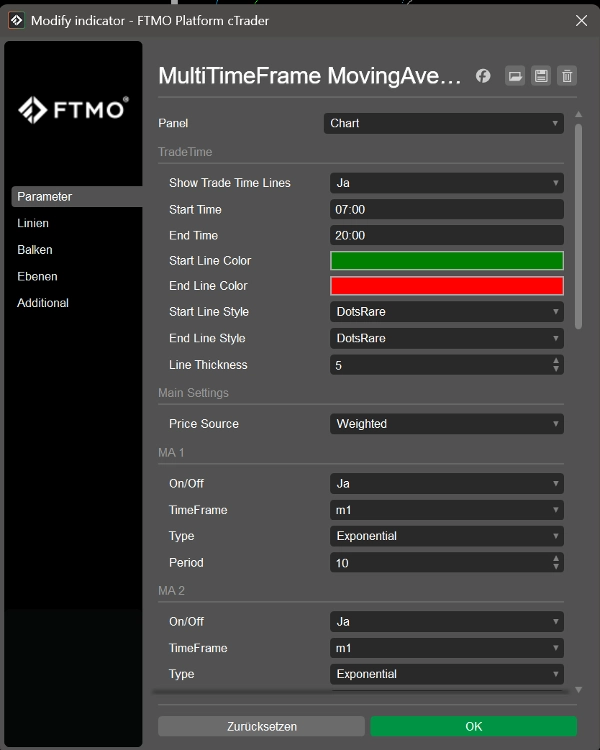Click the MultiTimeFrame MovingAve… title

pos(310,76)
